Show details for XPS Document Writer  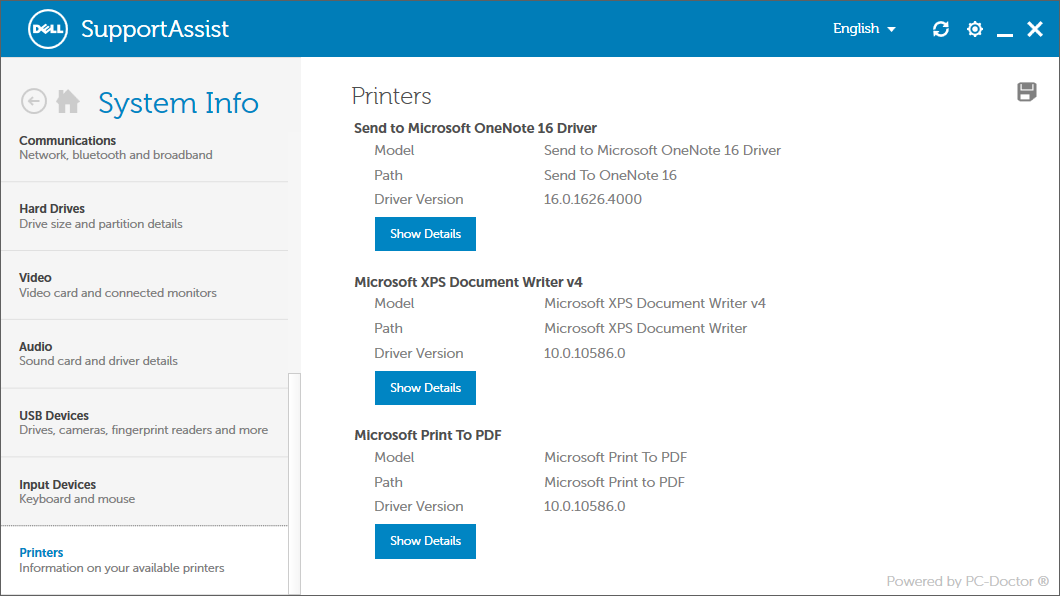[425, 388]
